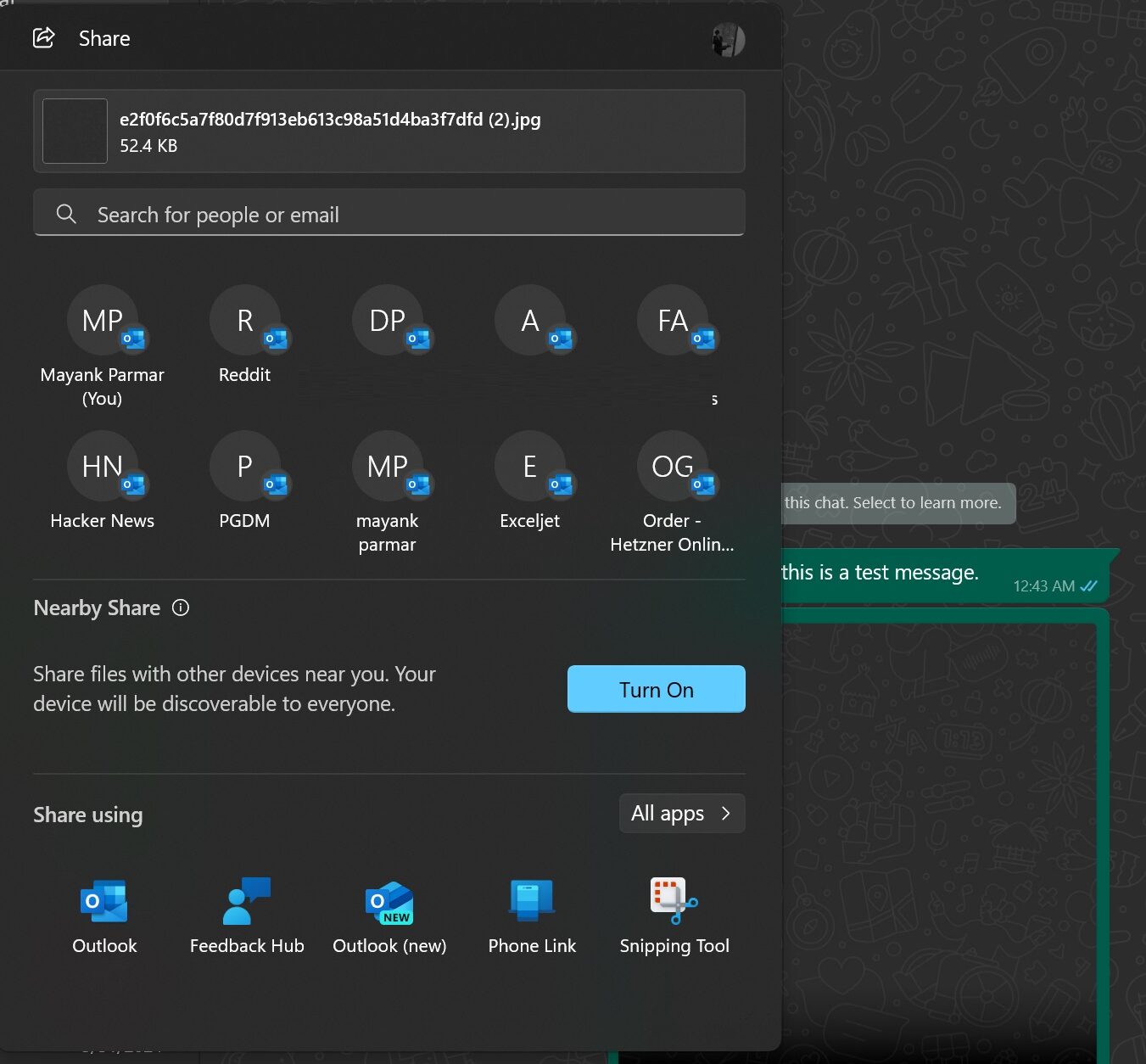Image resolution: width=1146 pixels, height=1064 pixels.
Task: Click the encryption notice in WhatsApp chat
Action: (x=897, y=503)
